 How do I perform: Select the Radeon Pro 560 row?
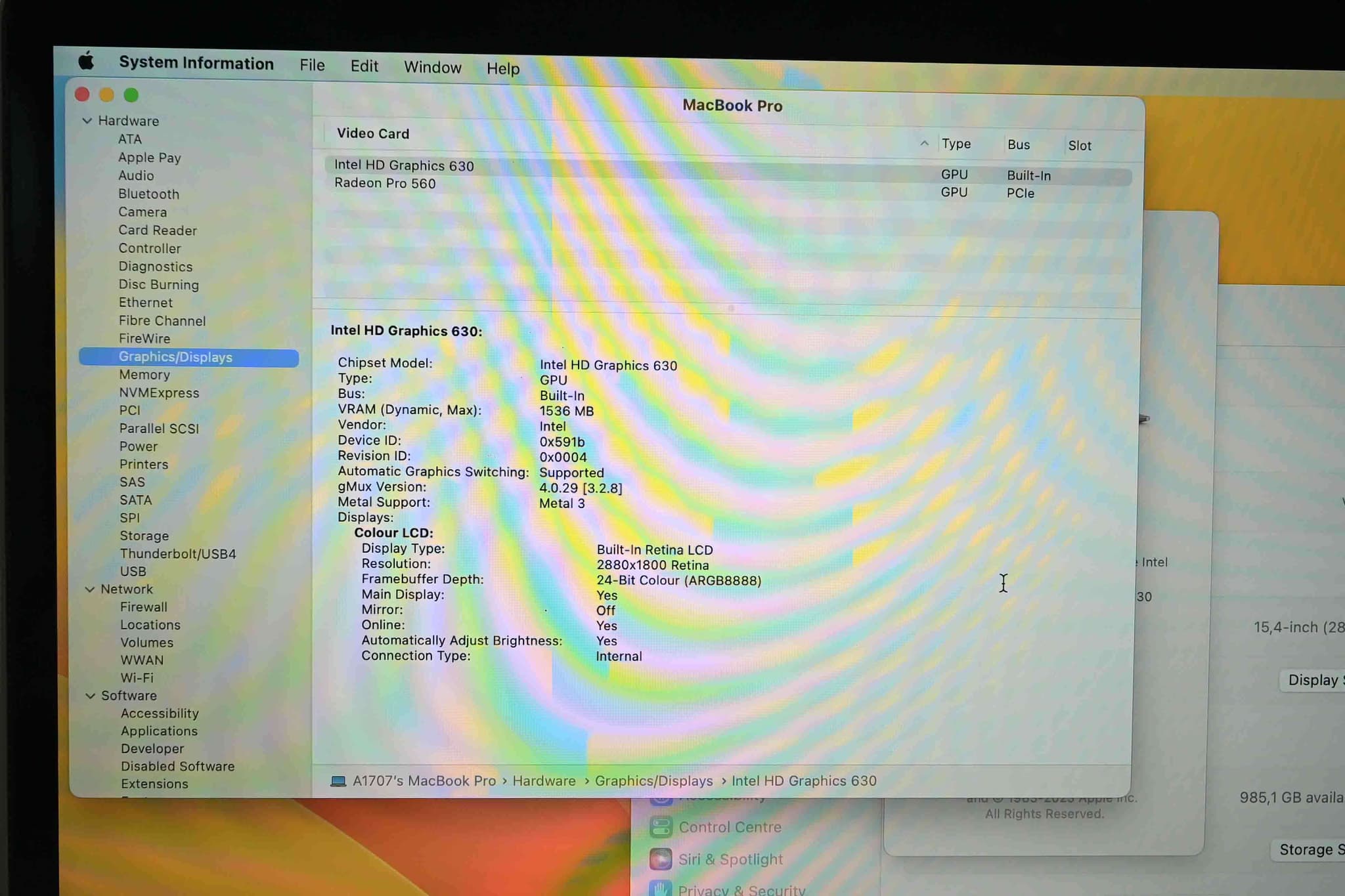(728, 188)
